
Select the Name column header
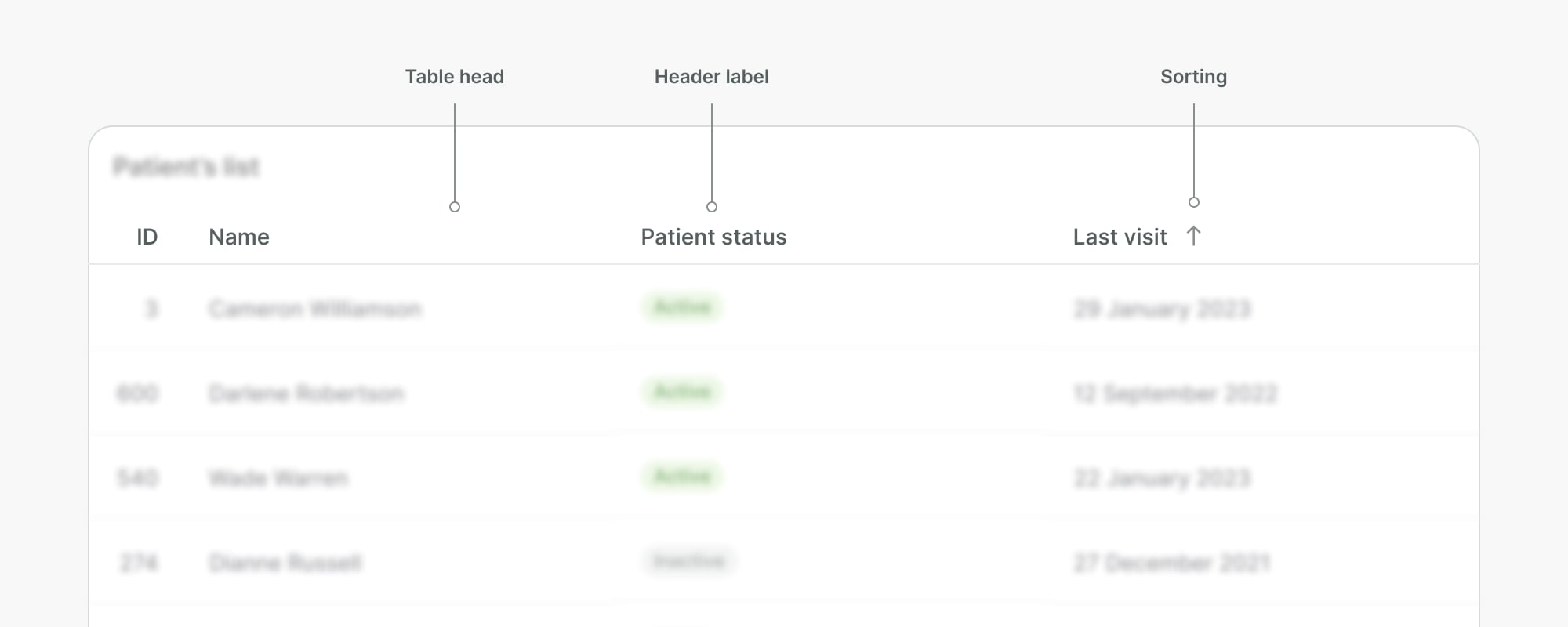(239, 237)
